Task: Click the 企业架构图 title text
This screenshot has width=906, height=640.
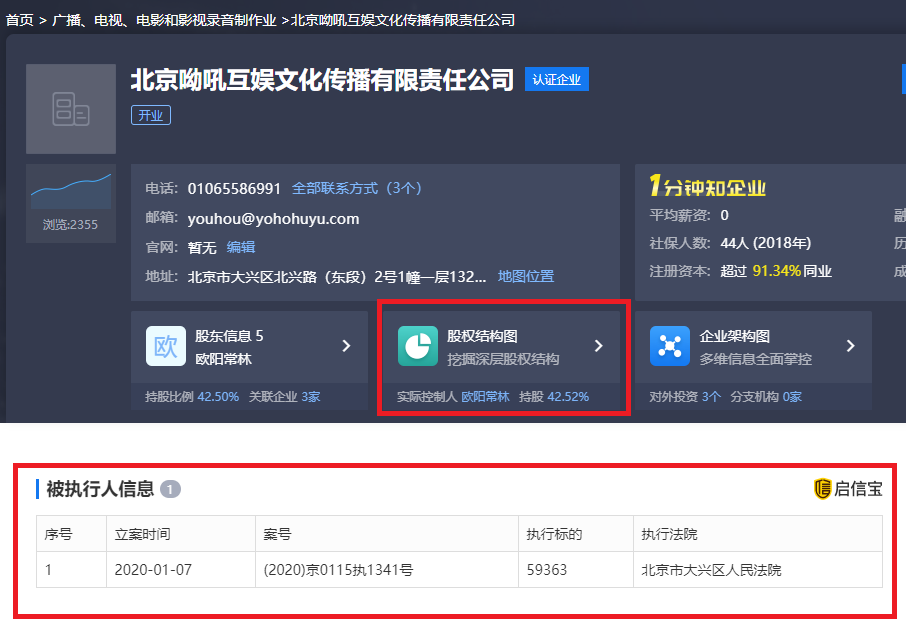Action: [734, 336]
